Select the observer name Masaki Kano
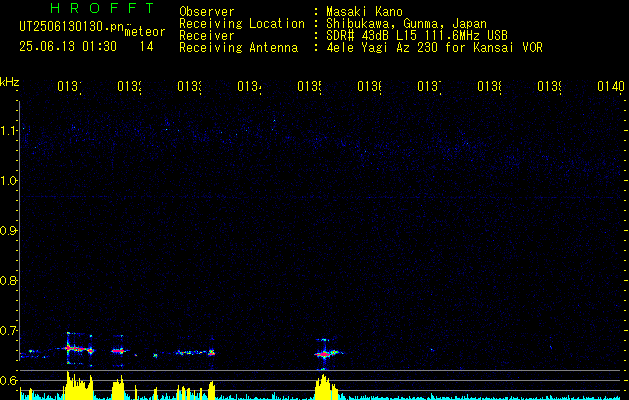This screenshot has height=400, width=629. pyautogui.click(x=364, y=12)
